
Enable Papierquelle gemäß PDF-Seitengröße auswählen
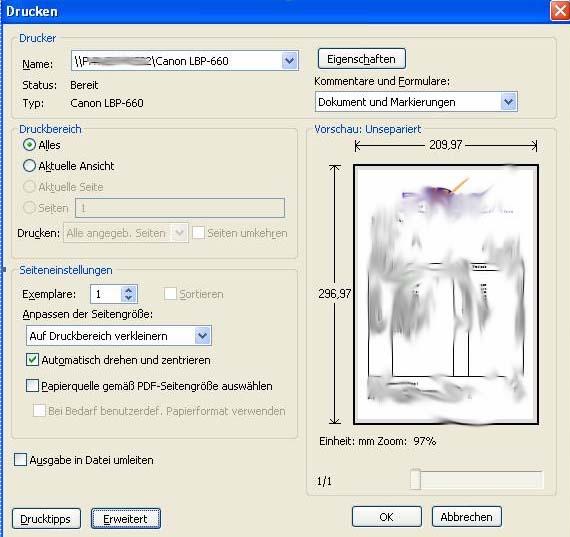32,386
